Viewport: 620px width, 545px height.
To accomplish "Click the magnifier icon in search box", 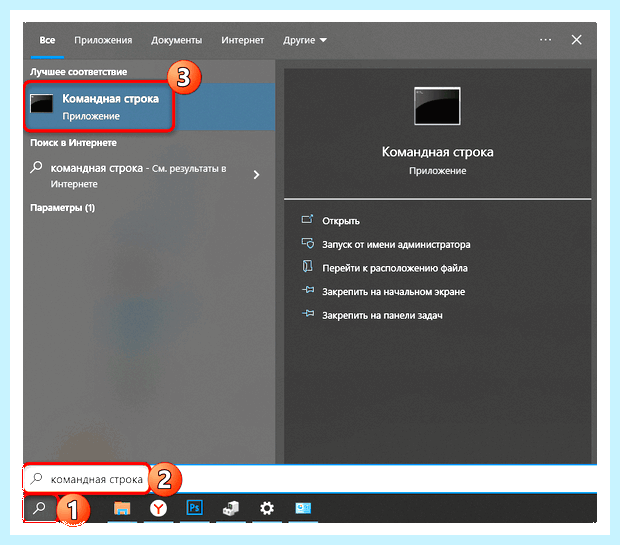I will tap(36, 479).
